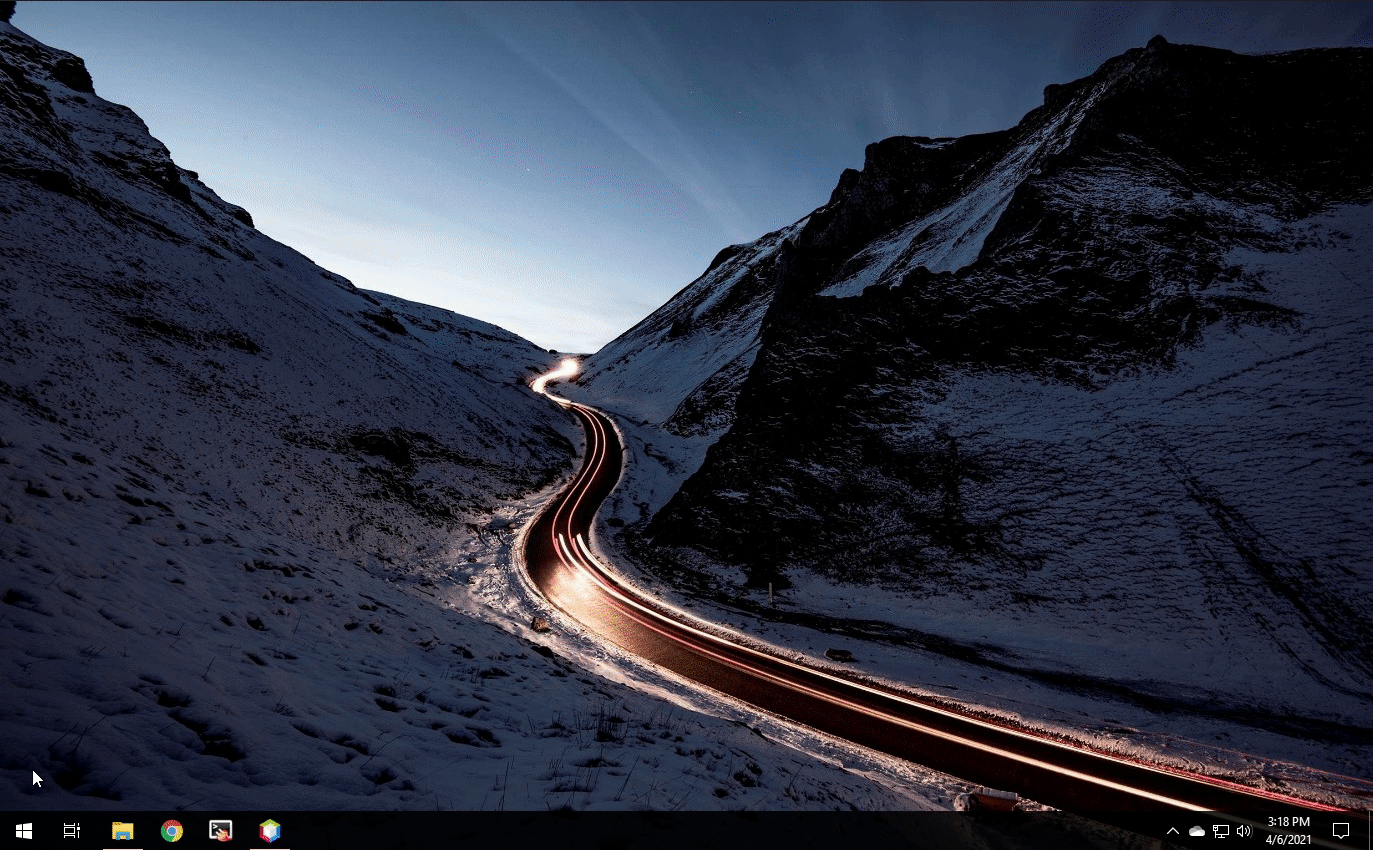Click the Show Desktop sliver at taskbar end
1373x850 pixels.
1370,831
